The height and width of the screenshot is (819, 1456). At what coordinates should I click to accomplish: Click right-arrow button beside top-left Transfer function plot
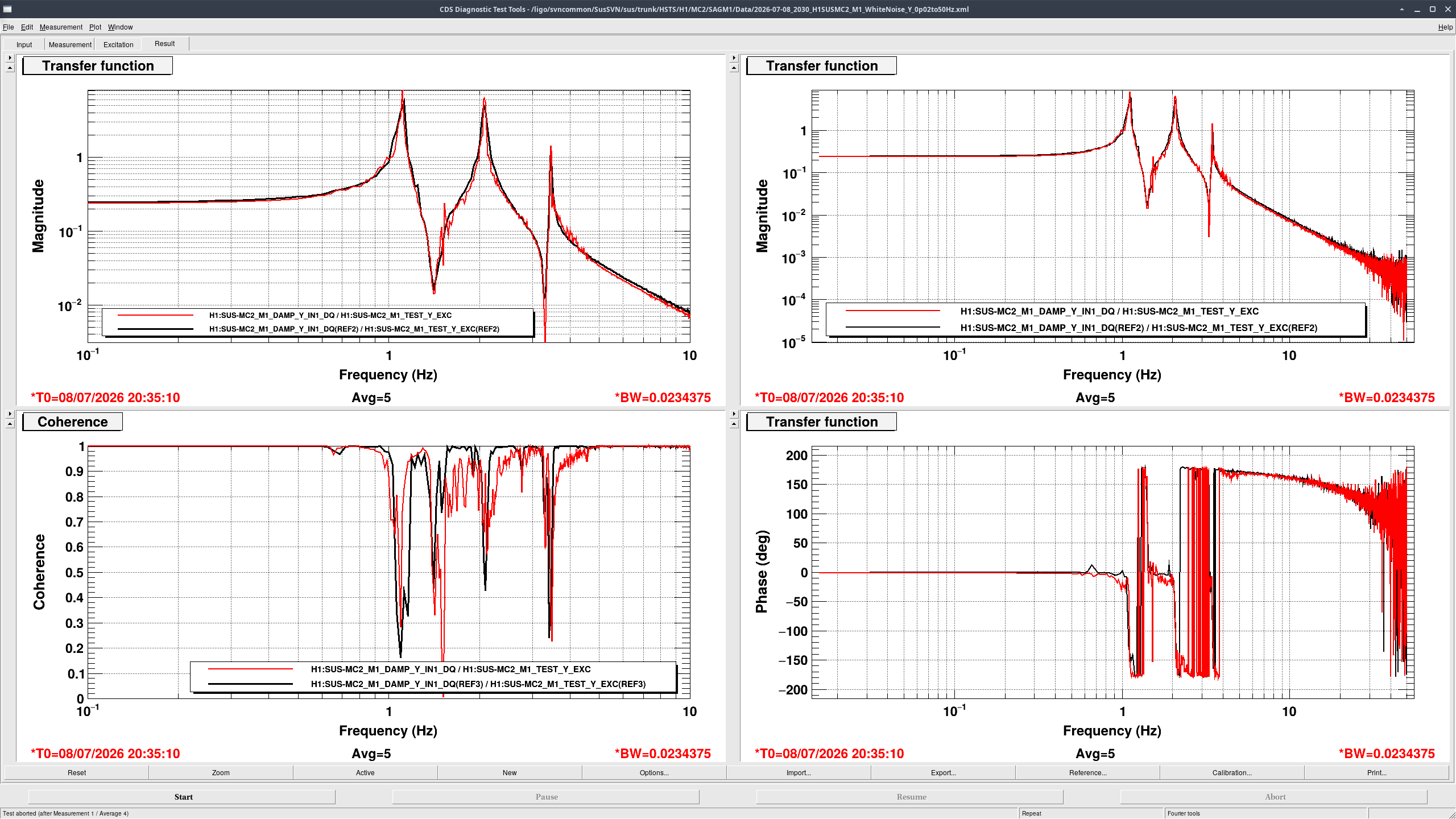(10, 57)
